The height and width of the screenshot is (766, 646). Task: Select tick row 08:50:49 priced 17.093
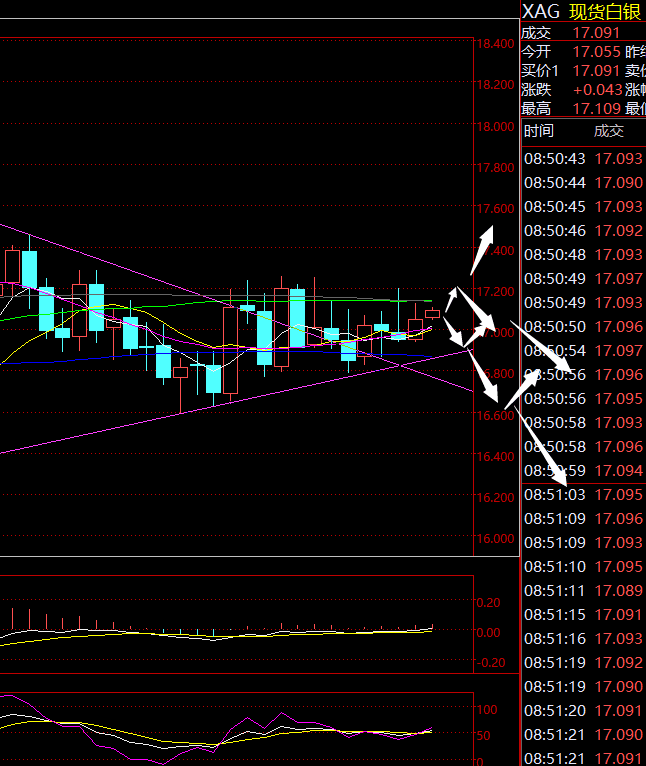[x=583, y=302]
